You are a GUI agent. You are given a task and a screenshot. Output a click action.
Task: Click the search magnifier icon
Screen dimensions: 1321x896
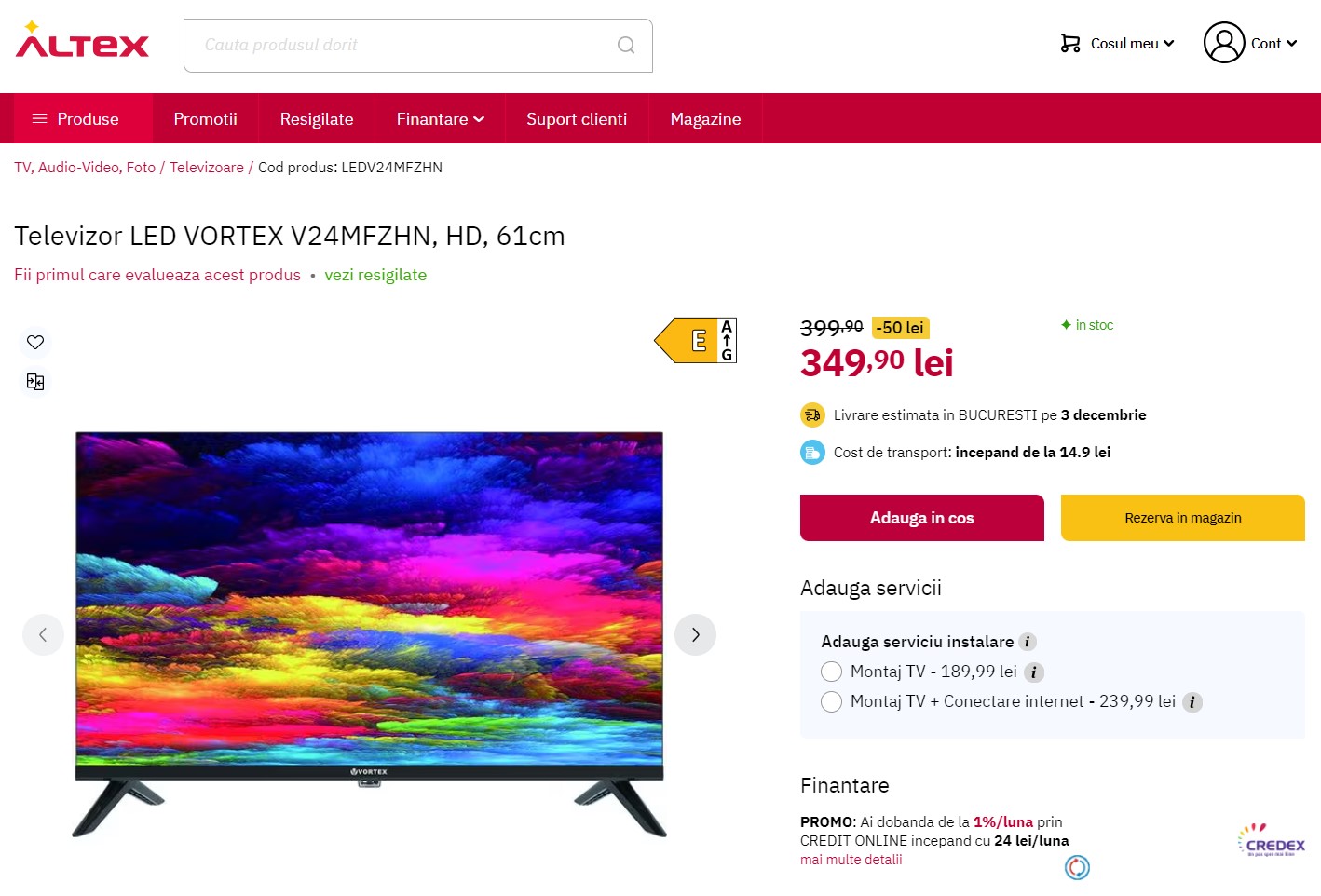(x=626, y=45)
